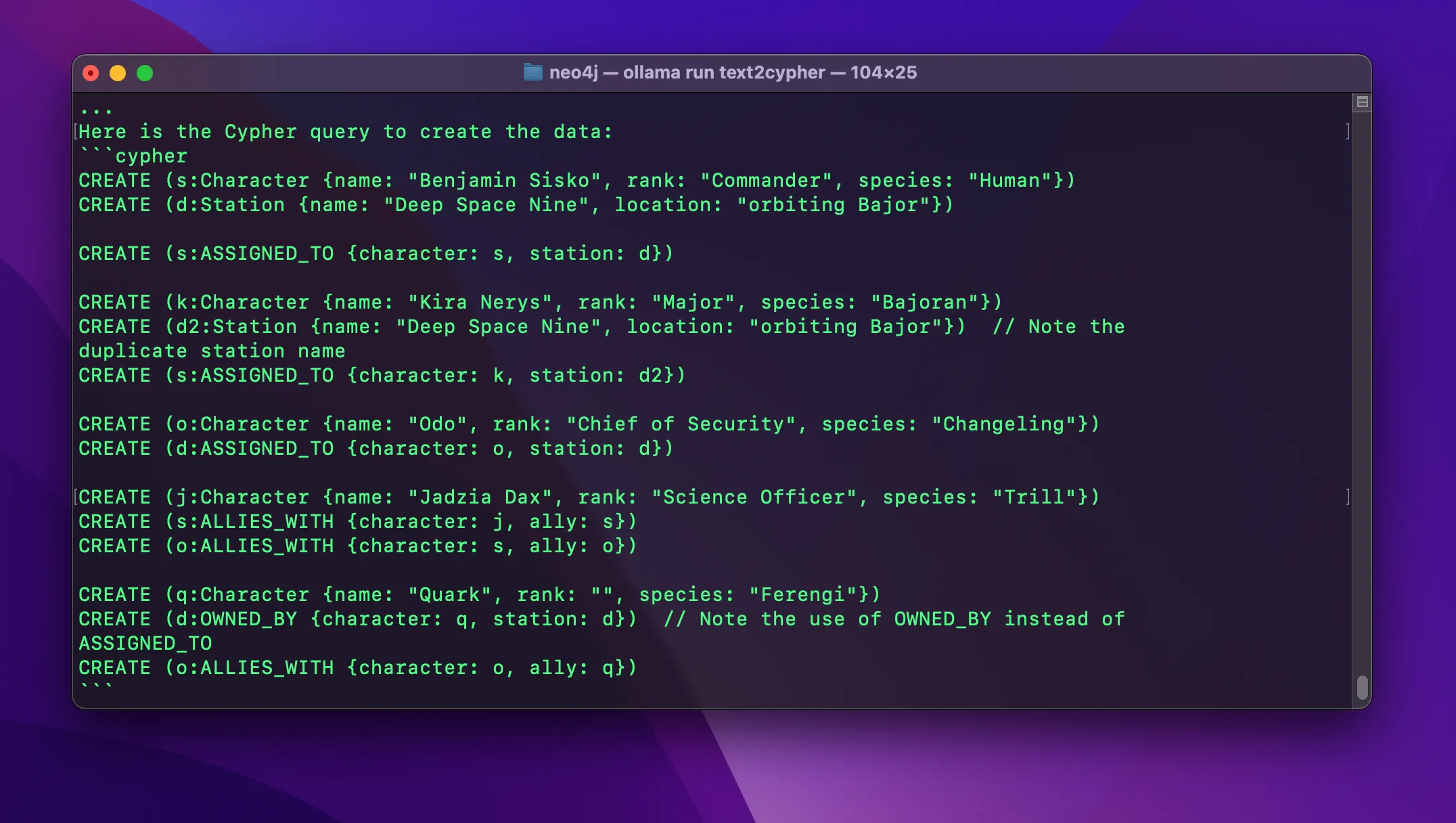Click the 'duplicate station name' comment text
The height and width of the screenshot is (823, 1456).
211,351
